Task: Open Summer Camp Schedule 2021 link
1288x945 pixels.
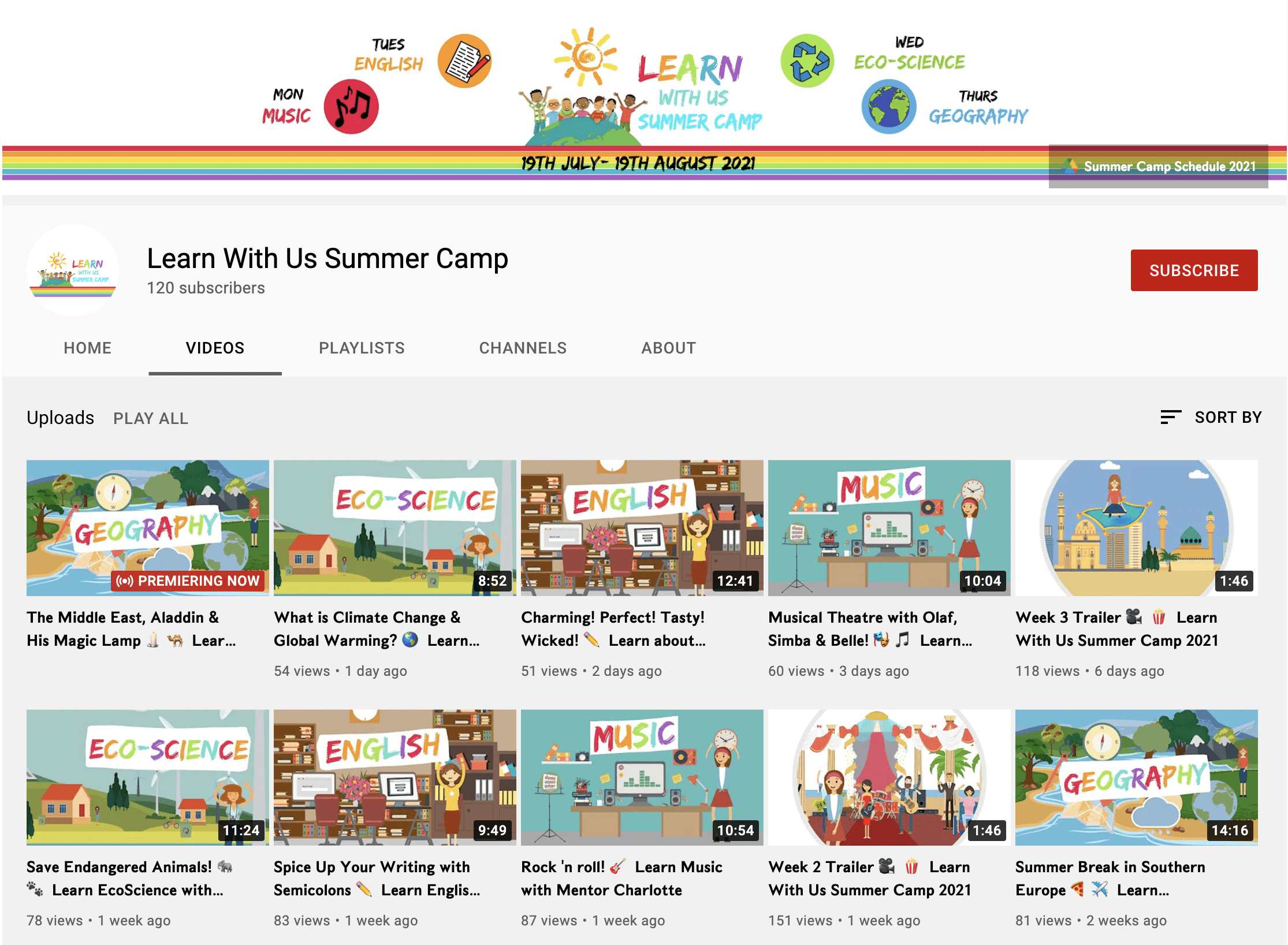Action: click(x=1169, y=166)
